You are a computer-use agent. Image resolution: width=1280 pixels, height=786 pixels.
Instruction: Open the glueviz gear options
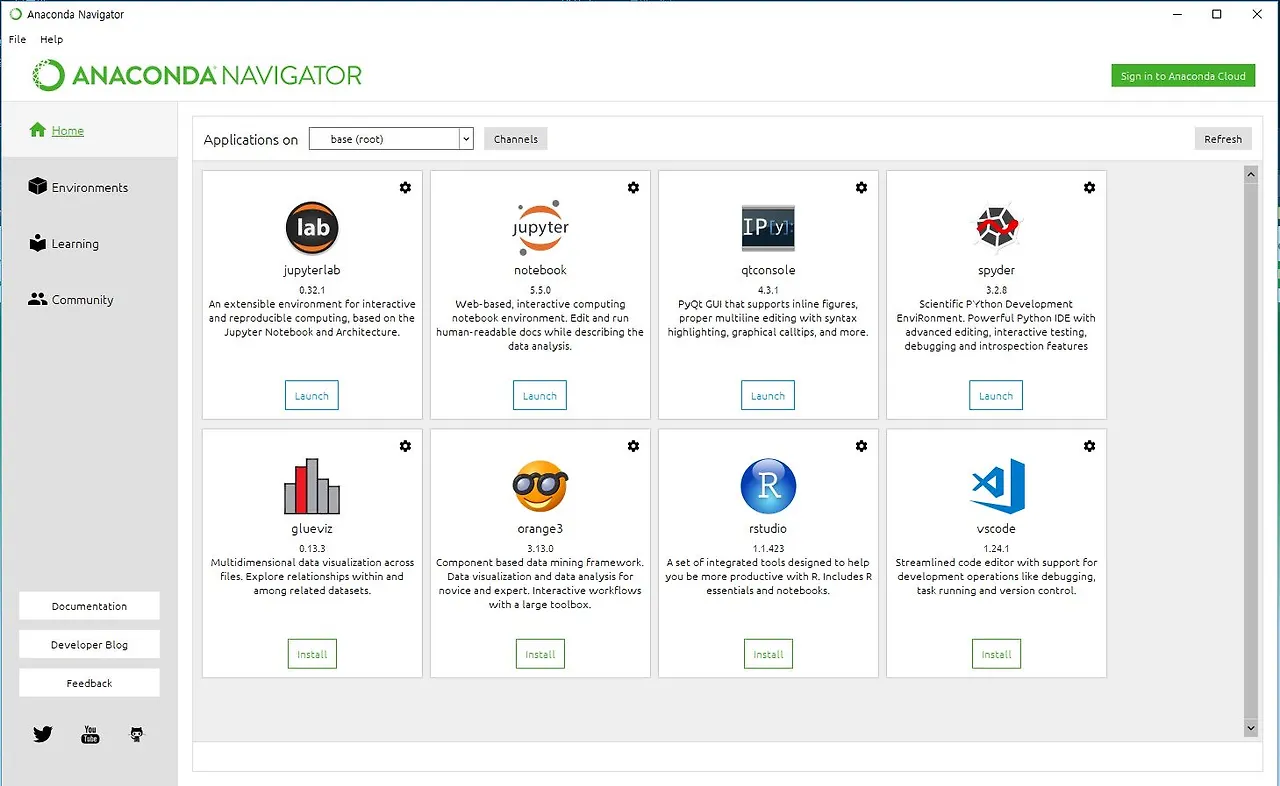tap(405, 446)
